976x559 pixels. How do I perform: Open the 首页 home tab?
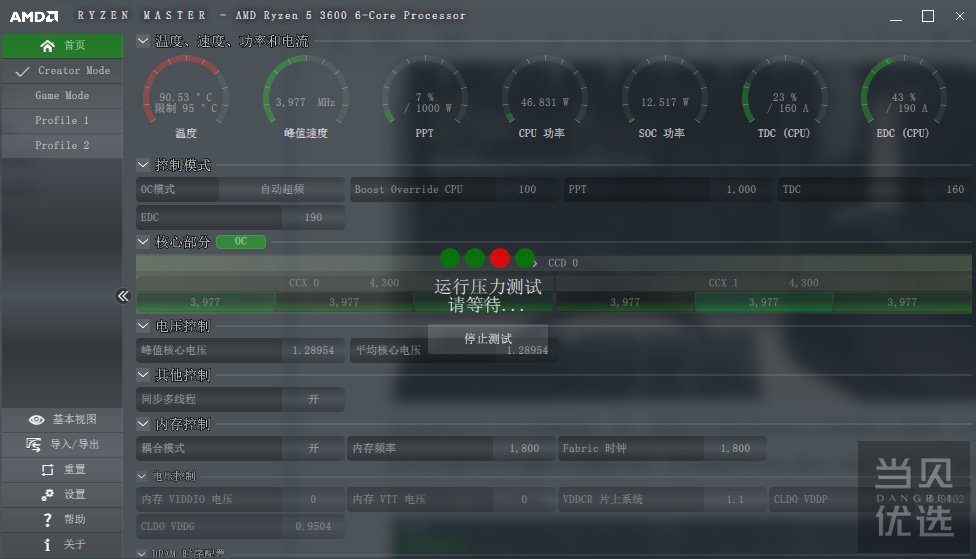(x=62, y=45)
